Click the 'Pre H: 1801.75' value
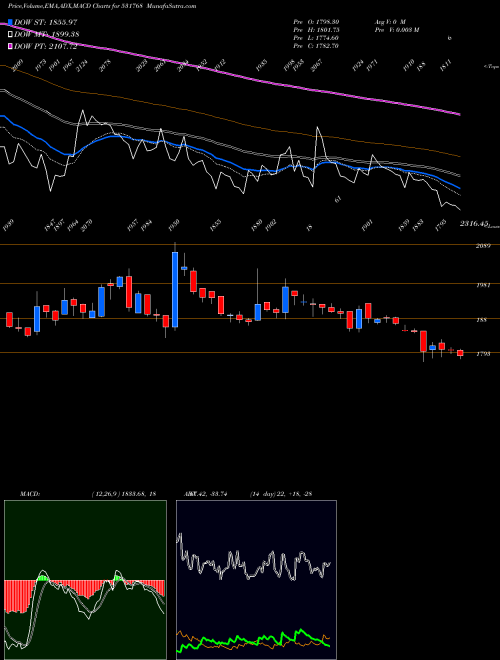 (316, 30)
